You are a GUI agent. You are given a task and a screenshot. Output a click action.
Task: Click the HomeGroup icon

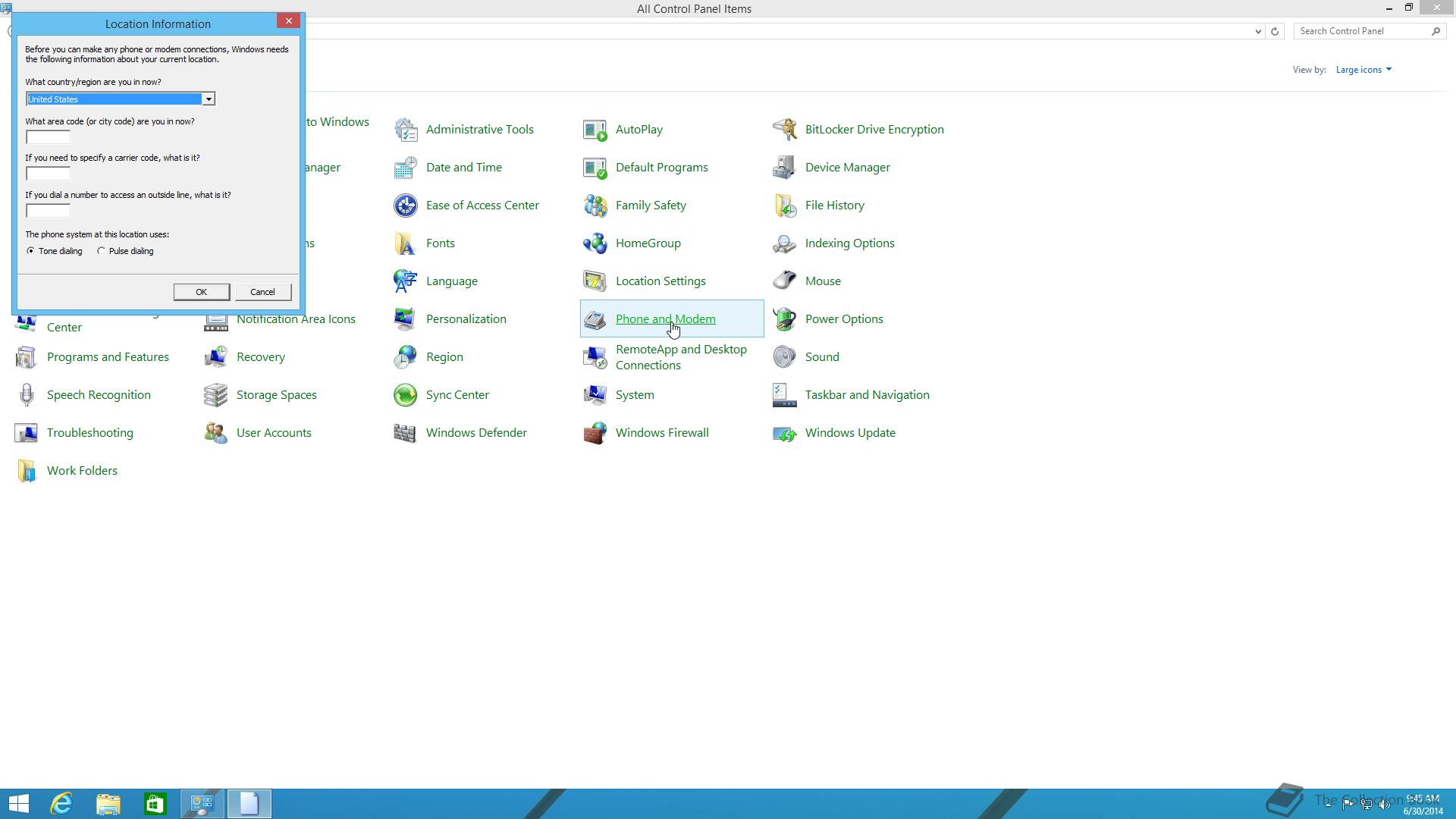(595, 243)
